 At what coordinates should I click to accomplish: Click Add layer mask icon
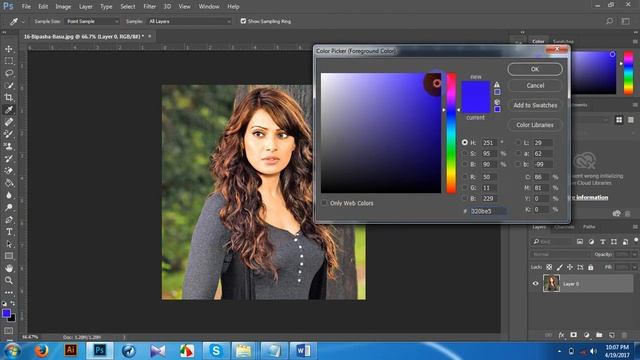(x=573, y=335)
